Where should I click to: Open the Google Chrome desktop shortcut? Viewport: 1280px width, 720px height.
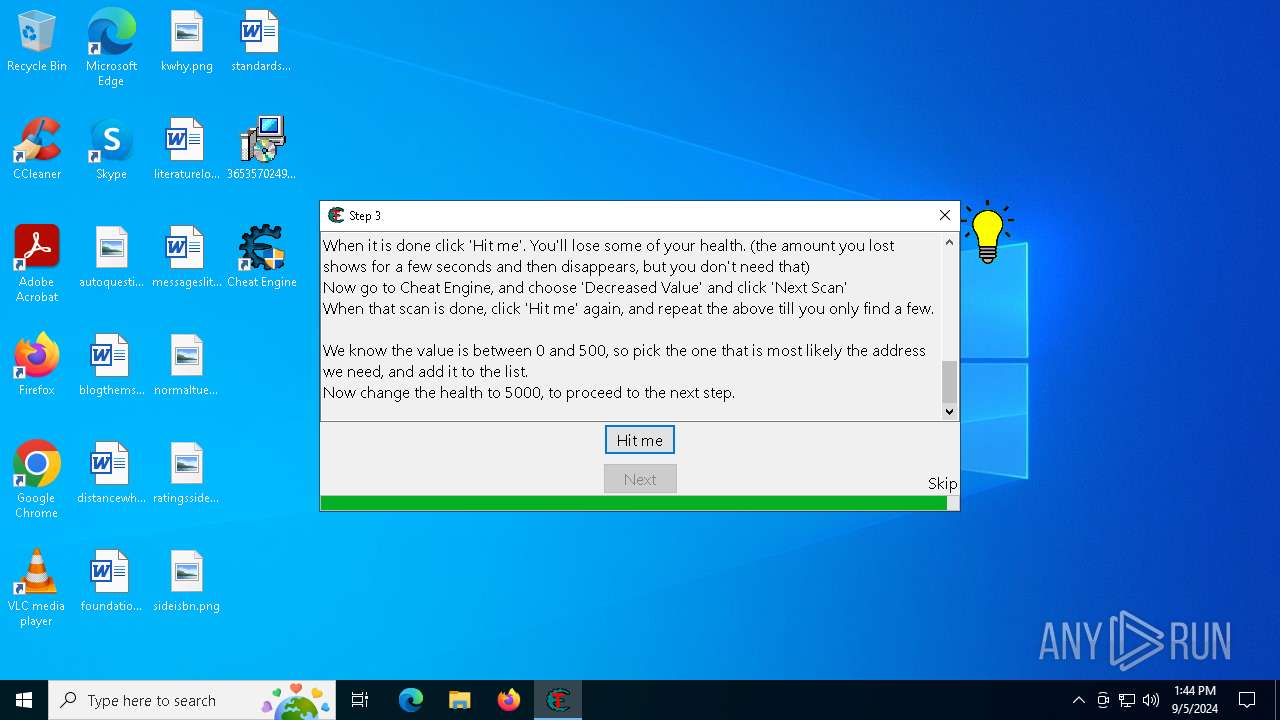37,479
